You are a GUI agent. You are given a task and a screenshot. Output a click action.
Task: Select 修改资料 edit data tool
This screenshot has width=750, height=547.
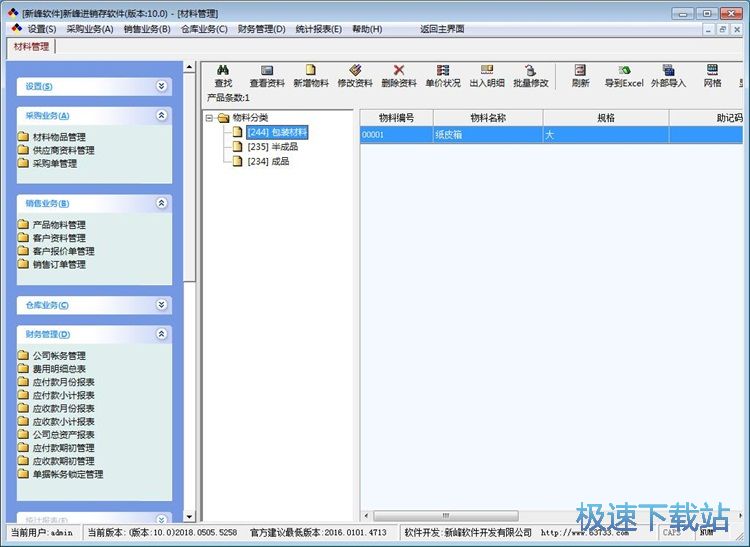[355, 76]
